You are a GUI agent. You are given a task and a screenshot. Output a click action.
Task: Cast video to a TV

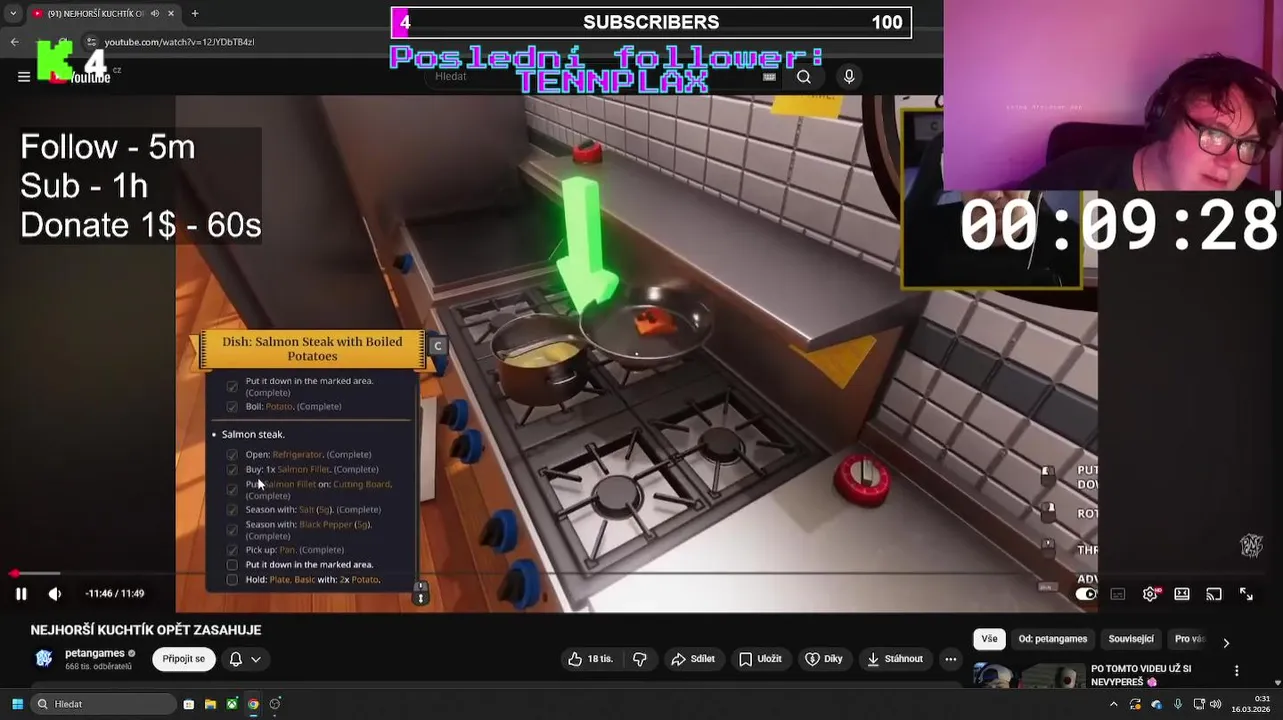click(1214, 594)
